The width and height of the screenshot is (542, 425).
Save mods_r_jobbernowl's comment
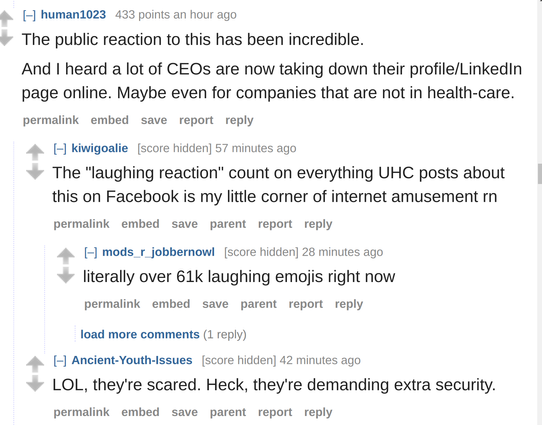[x=215, y=304]
